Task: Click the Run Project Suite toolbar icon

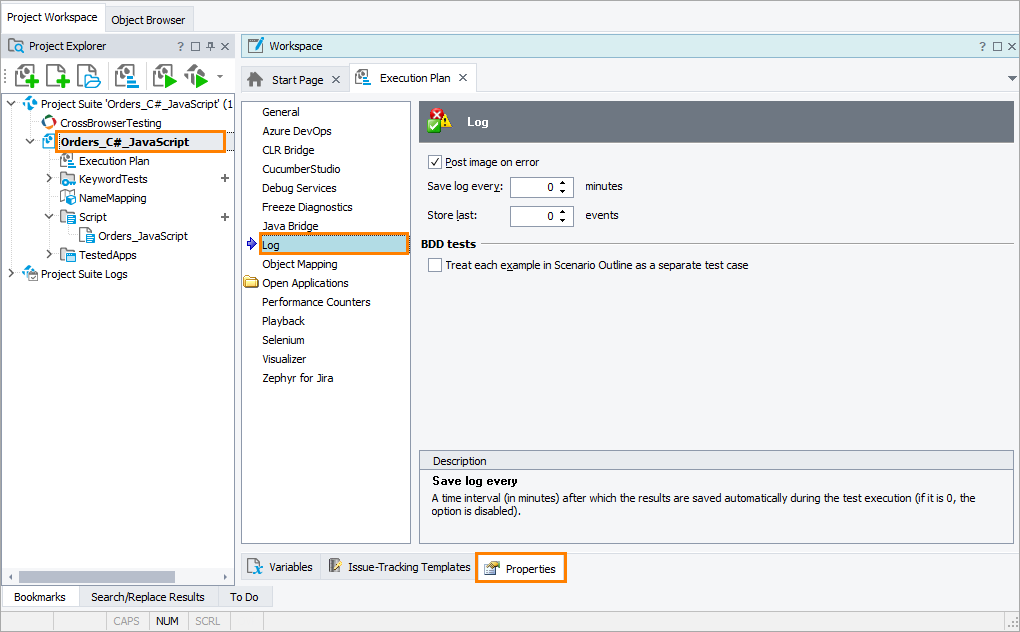Action: click(195, 76)
